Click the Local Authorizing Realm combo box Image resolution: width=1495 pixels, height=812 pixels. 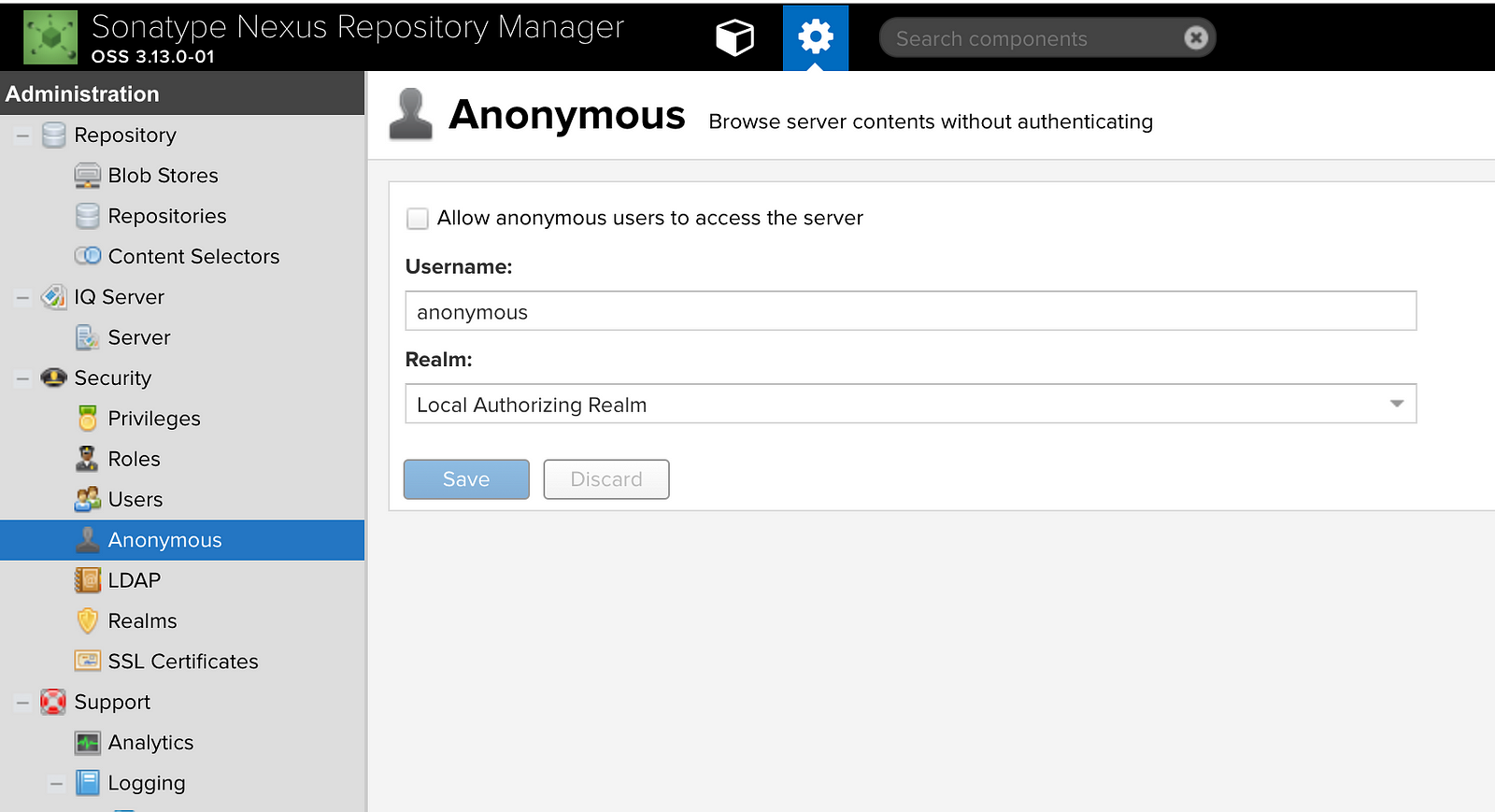click(x=911, y=404)
